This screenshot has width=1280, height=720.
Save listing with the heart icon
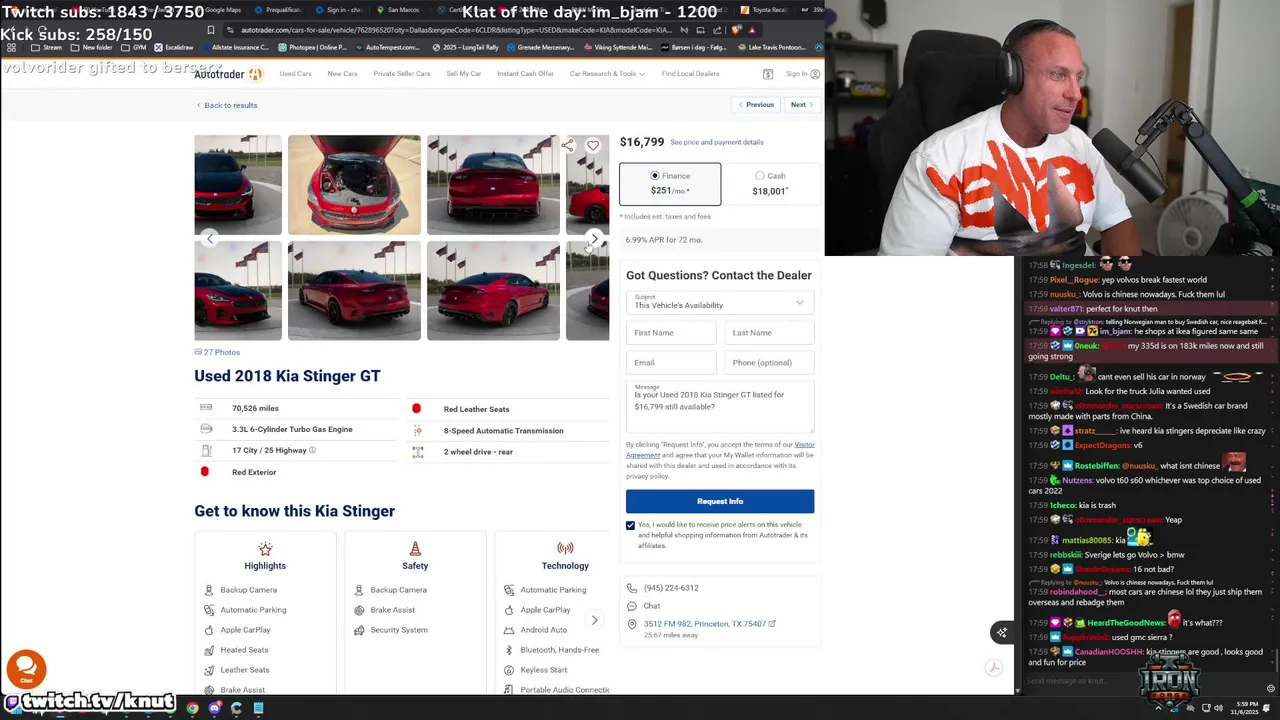[593, 146]
